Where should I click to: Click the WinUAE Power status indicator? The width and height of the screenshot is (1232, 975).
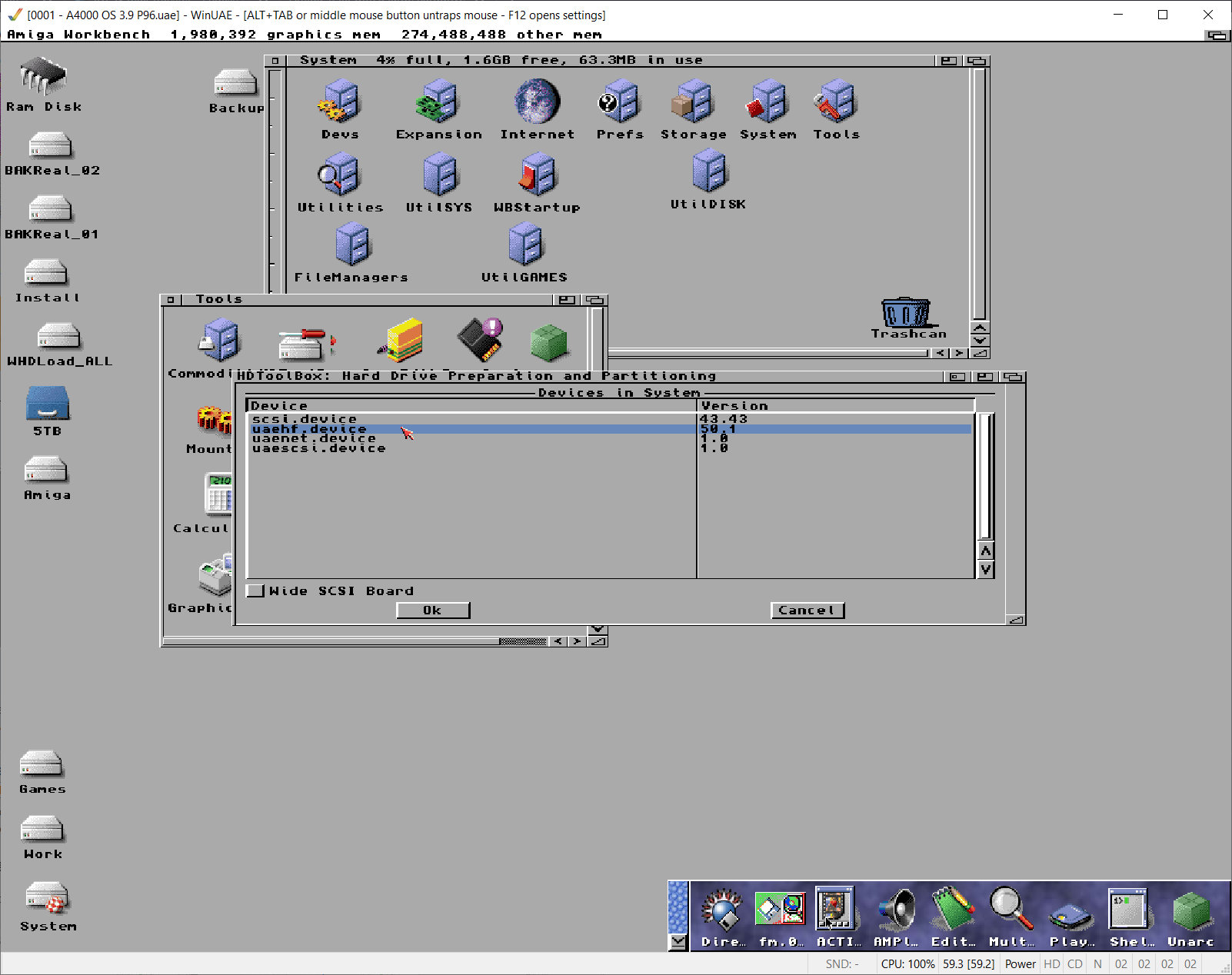coord(1020,963)
